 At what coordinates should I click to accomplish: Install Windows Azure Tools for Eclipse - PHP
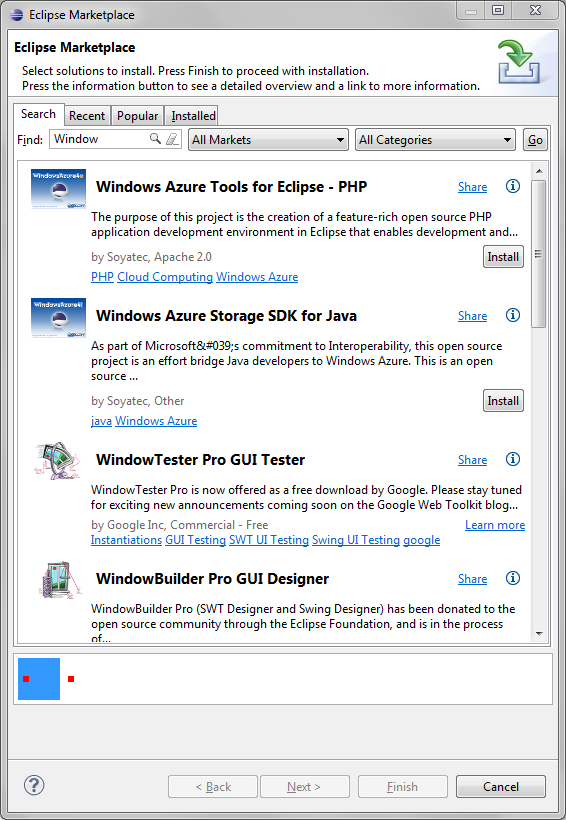click(x=503, y=257)
